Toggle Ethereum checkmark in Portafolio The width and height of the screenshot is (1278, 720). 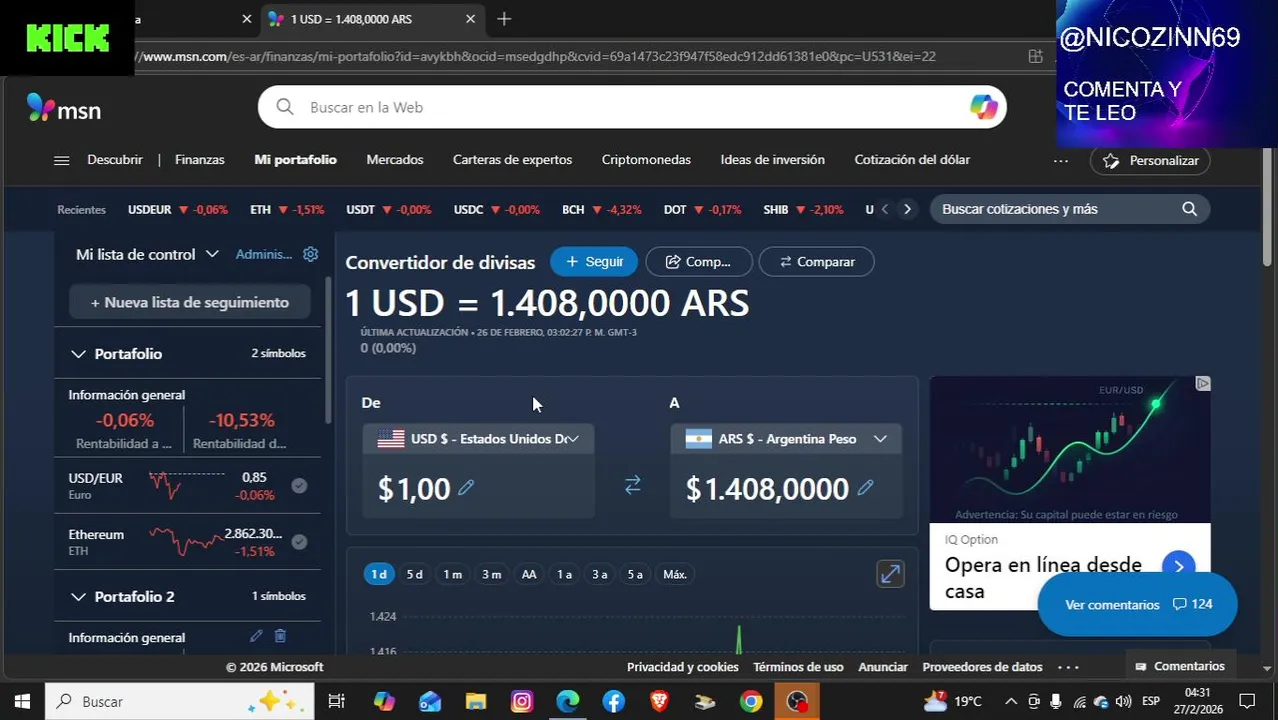tap(299, 542)
